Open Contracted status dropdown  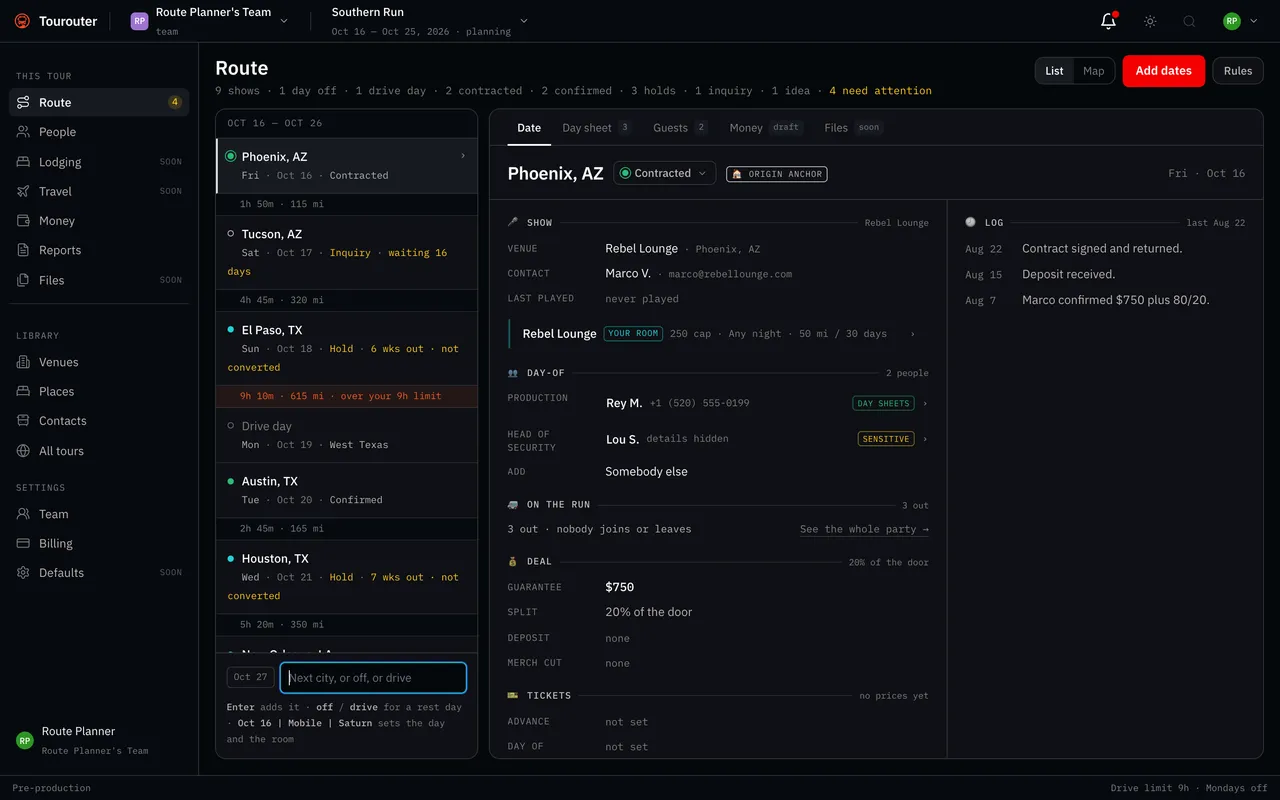tap(664, 173)
